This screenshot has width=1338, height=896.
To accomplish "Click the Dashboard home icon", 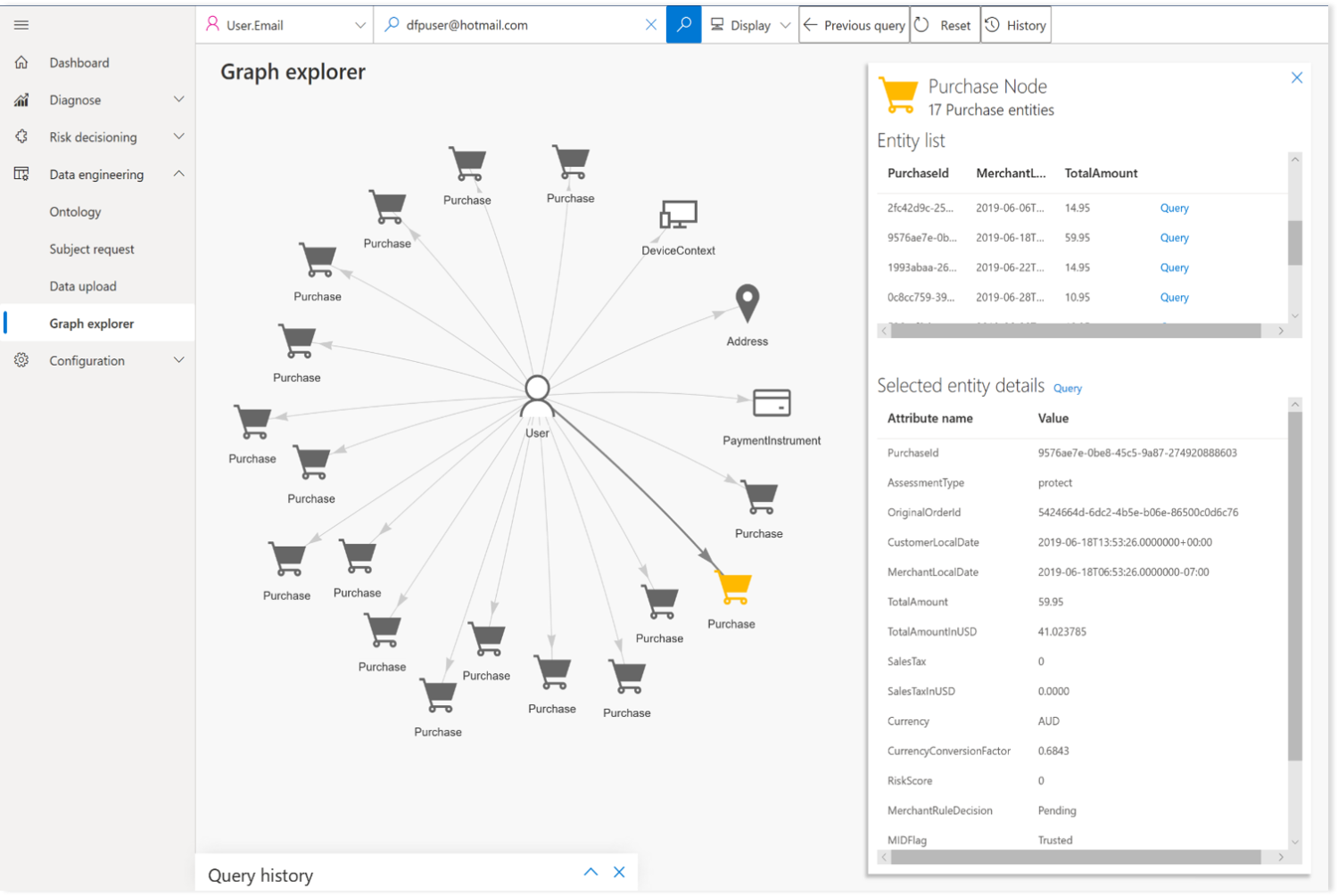I will (x=21, y=62).
